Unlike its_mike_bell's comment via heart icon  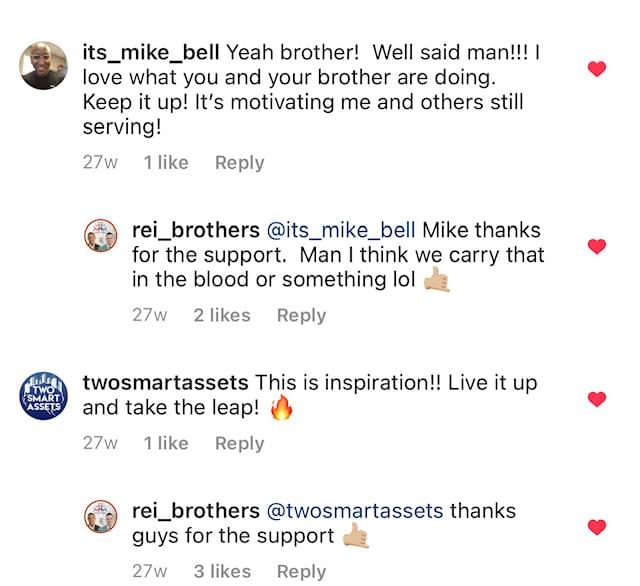[x=597, y=69]
